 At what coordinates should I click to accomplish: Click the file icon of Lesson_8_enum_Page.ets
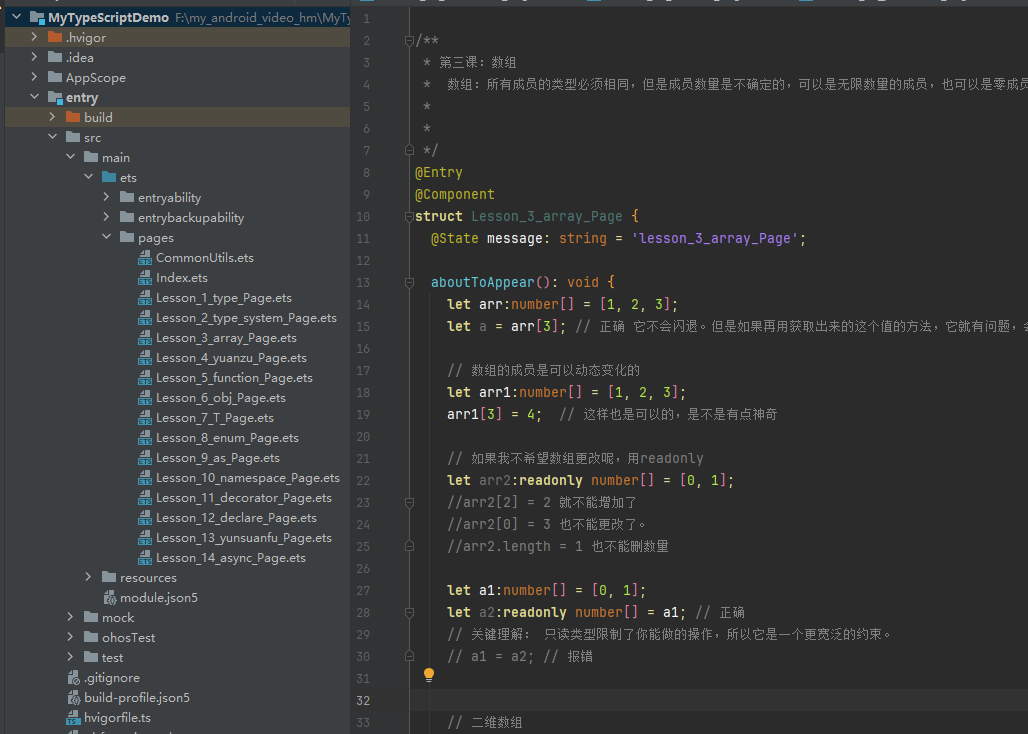pyautogui.click(x=145, y=438)
